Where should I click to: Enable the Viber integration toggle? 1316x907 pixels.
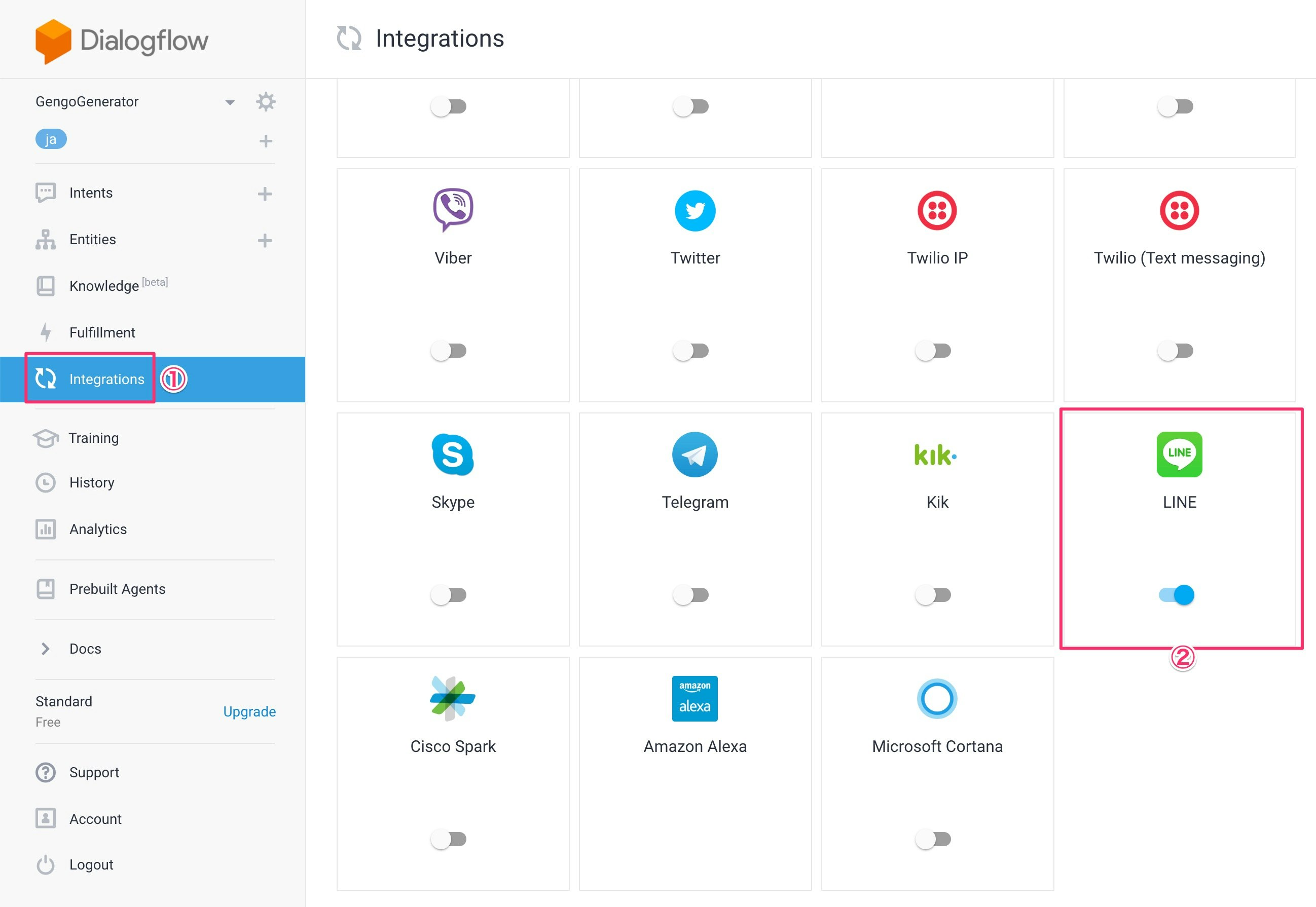tap(449, 351)
